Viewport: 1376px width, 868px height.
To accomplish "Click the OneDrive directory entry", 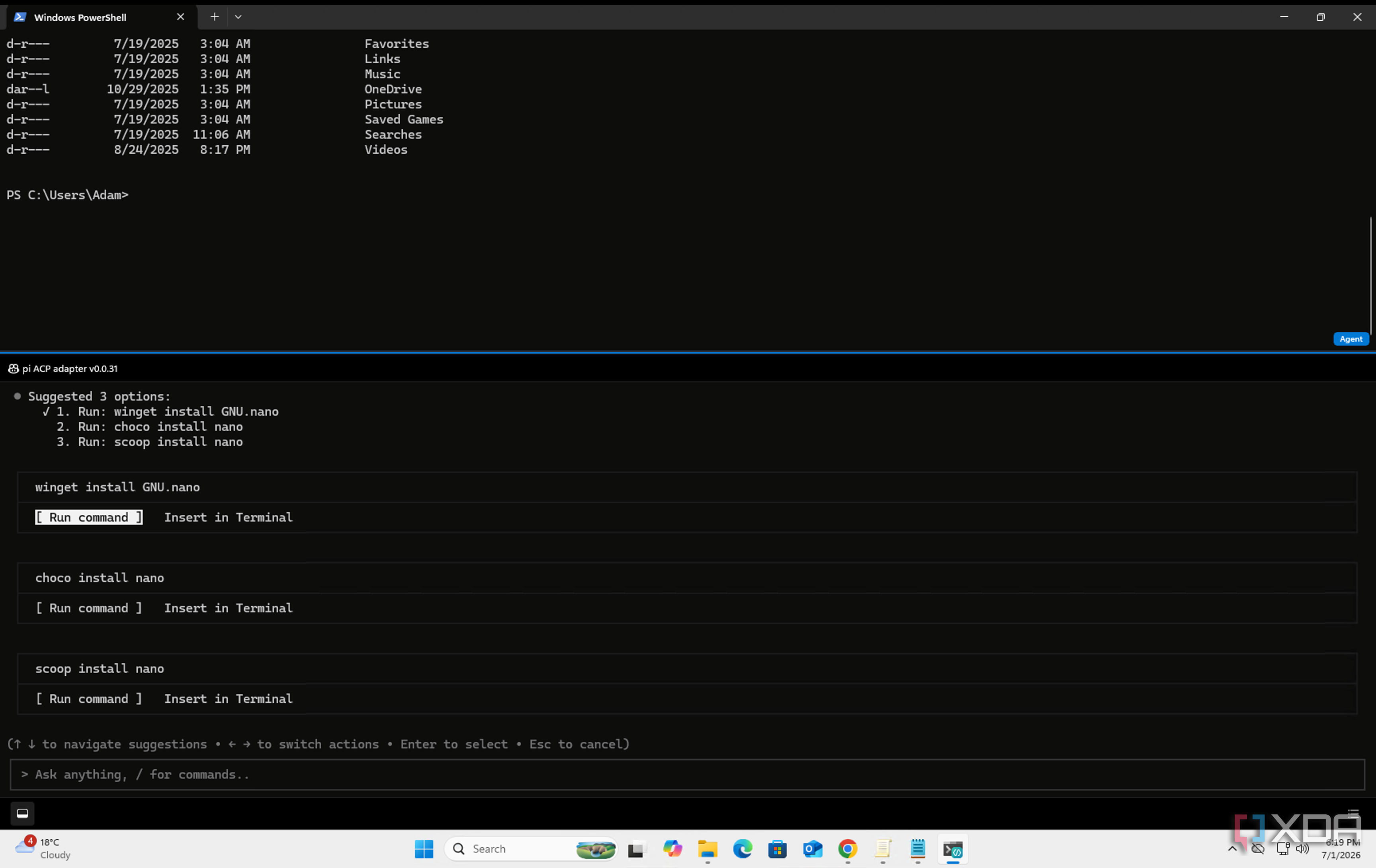I will pyautogui.click(x=393, y=89).
